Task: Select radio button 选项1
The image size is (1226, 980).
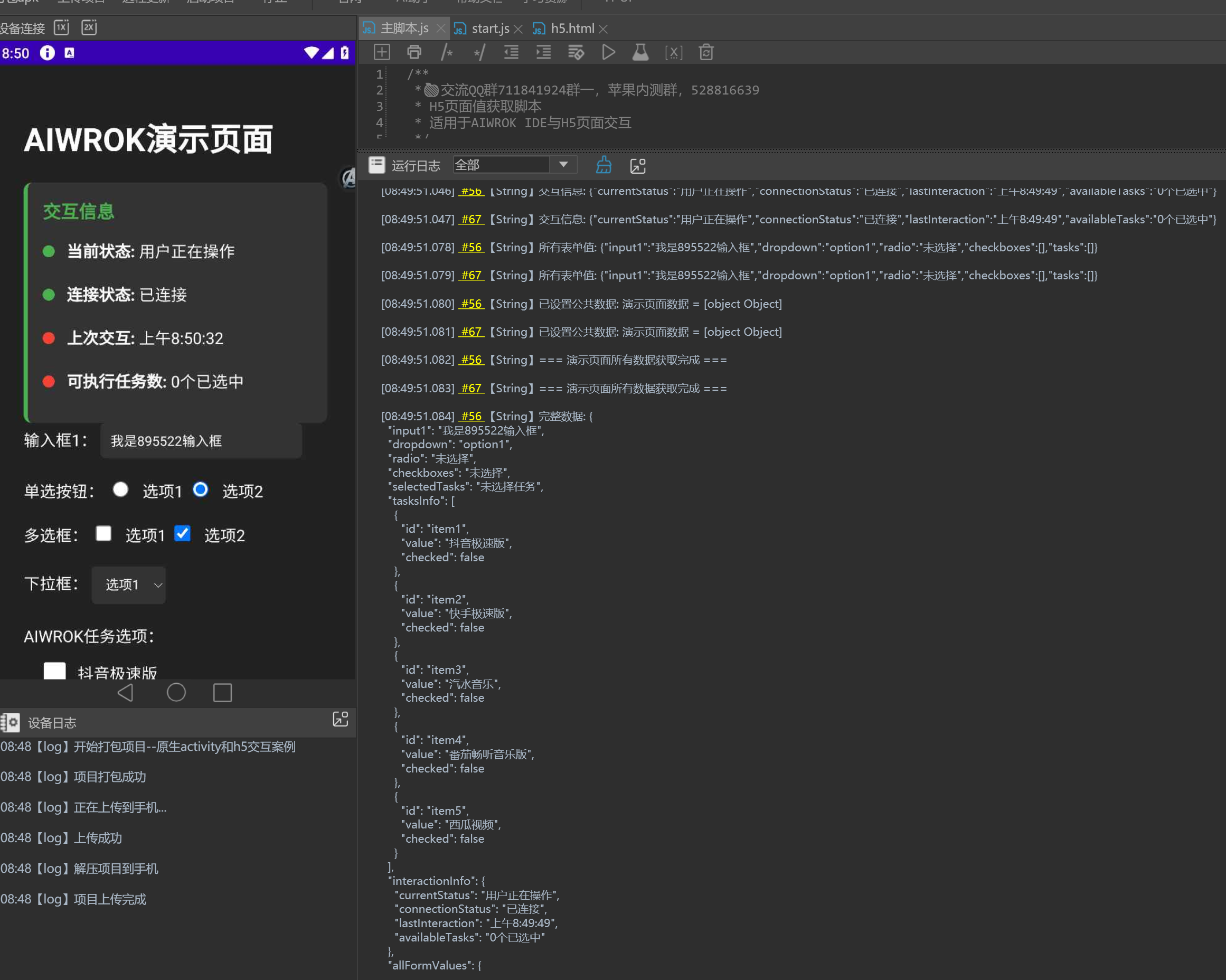Action: pos(120,489)
